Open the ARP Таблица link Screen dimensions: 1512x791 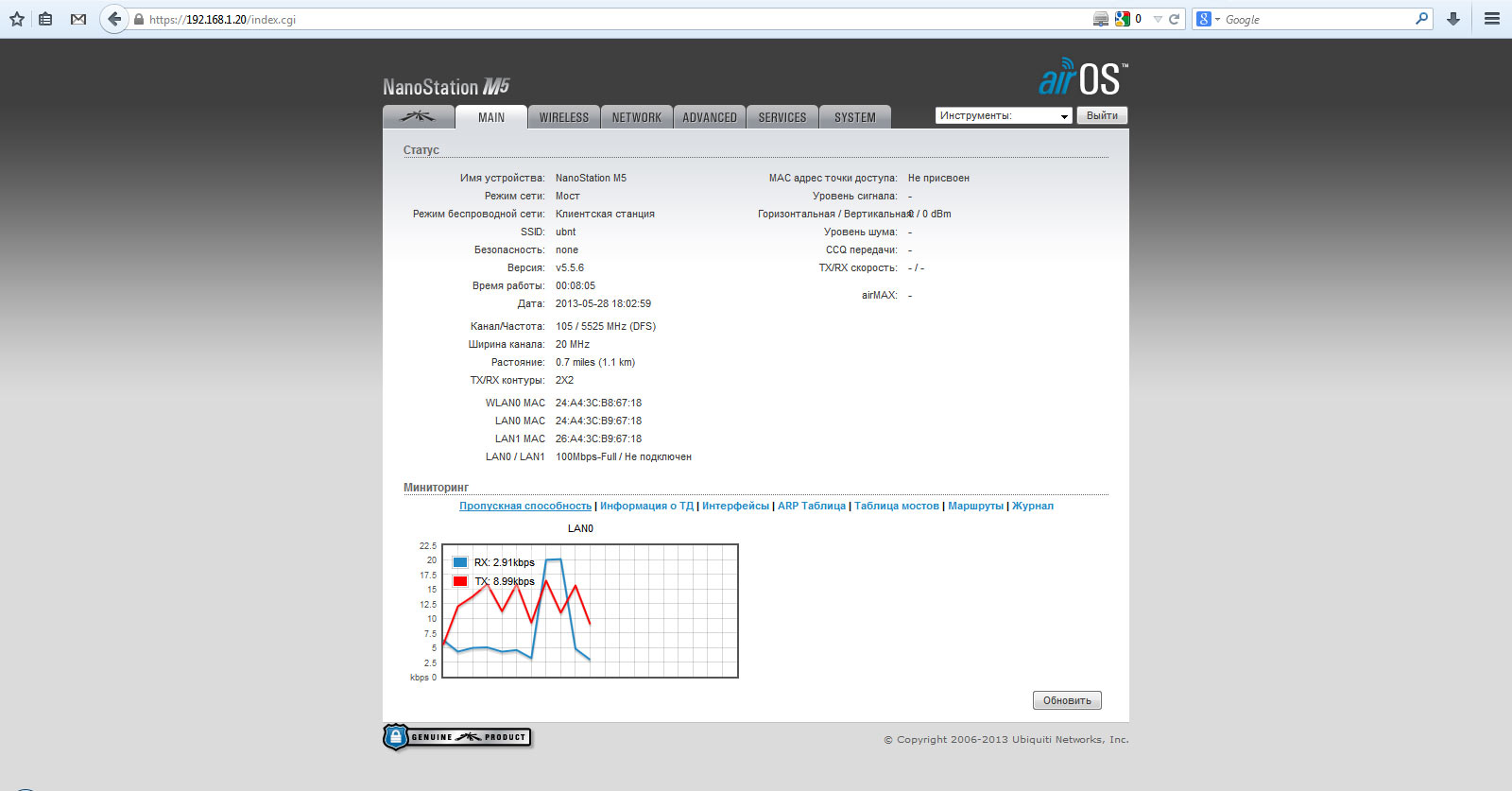tap(811, 507)
